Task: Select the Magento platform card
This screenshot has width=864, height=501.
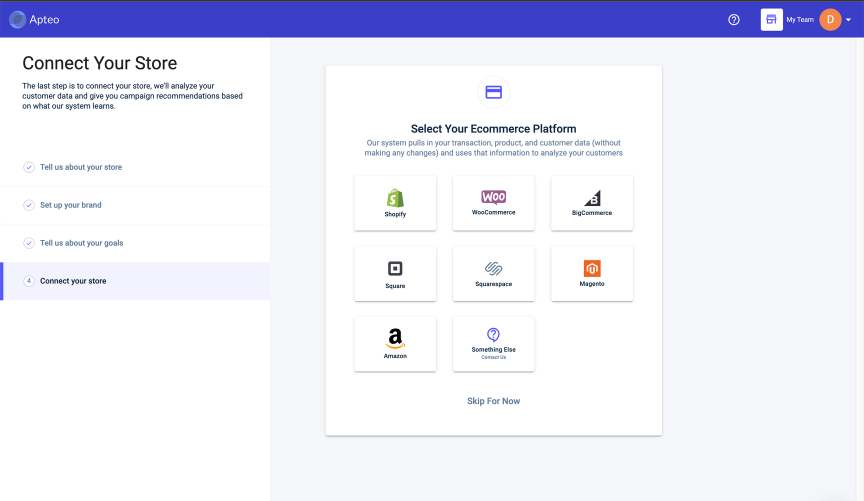Action: pyautogui.click(x=592, y=274)
